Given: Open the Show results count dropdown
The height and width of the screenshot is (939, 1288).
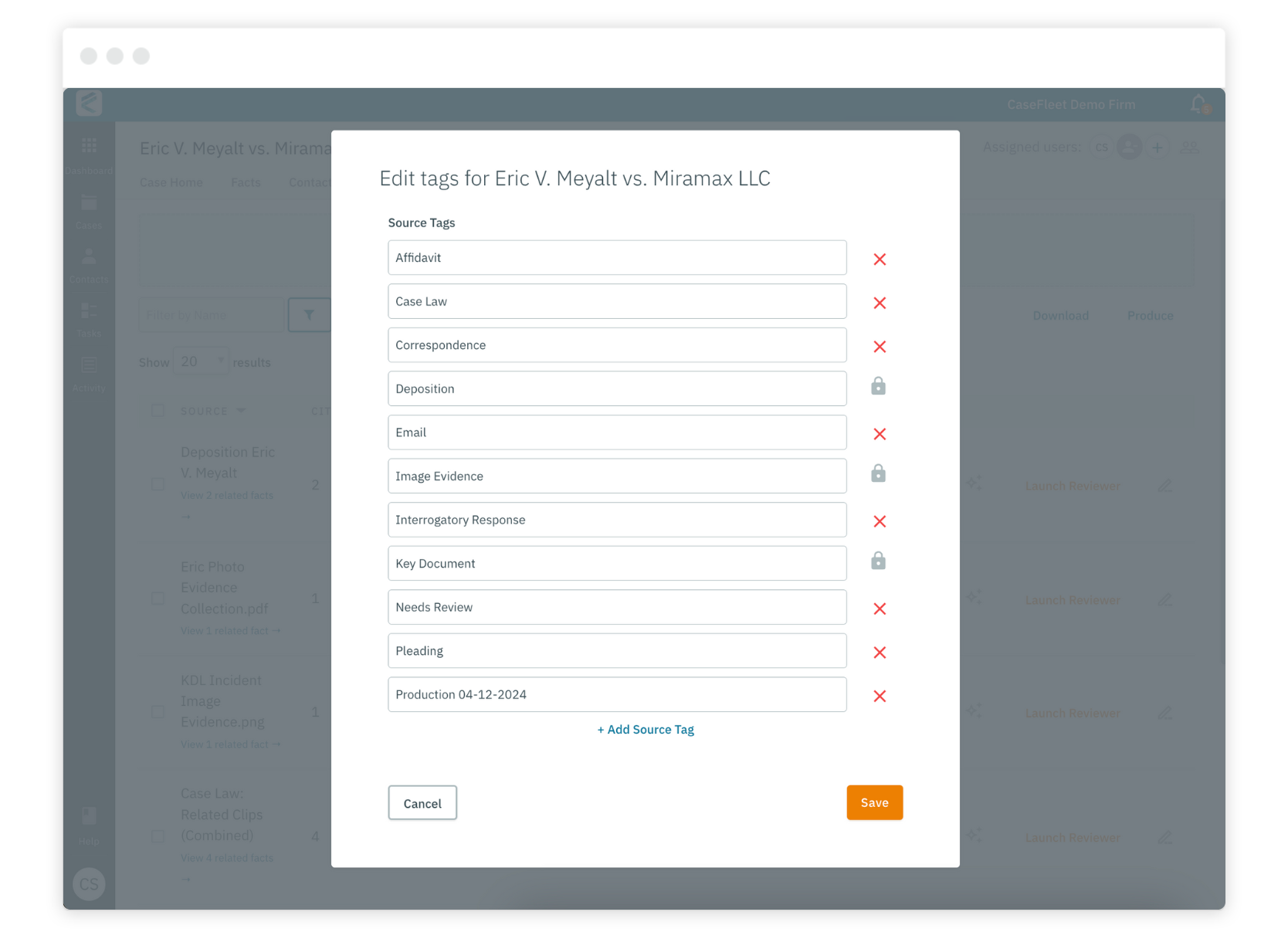Looking at the screenshot, I should [201, 361].
